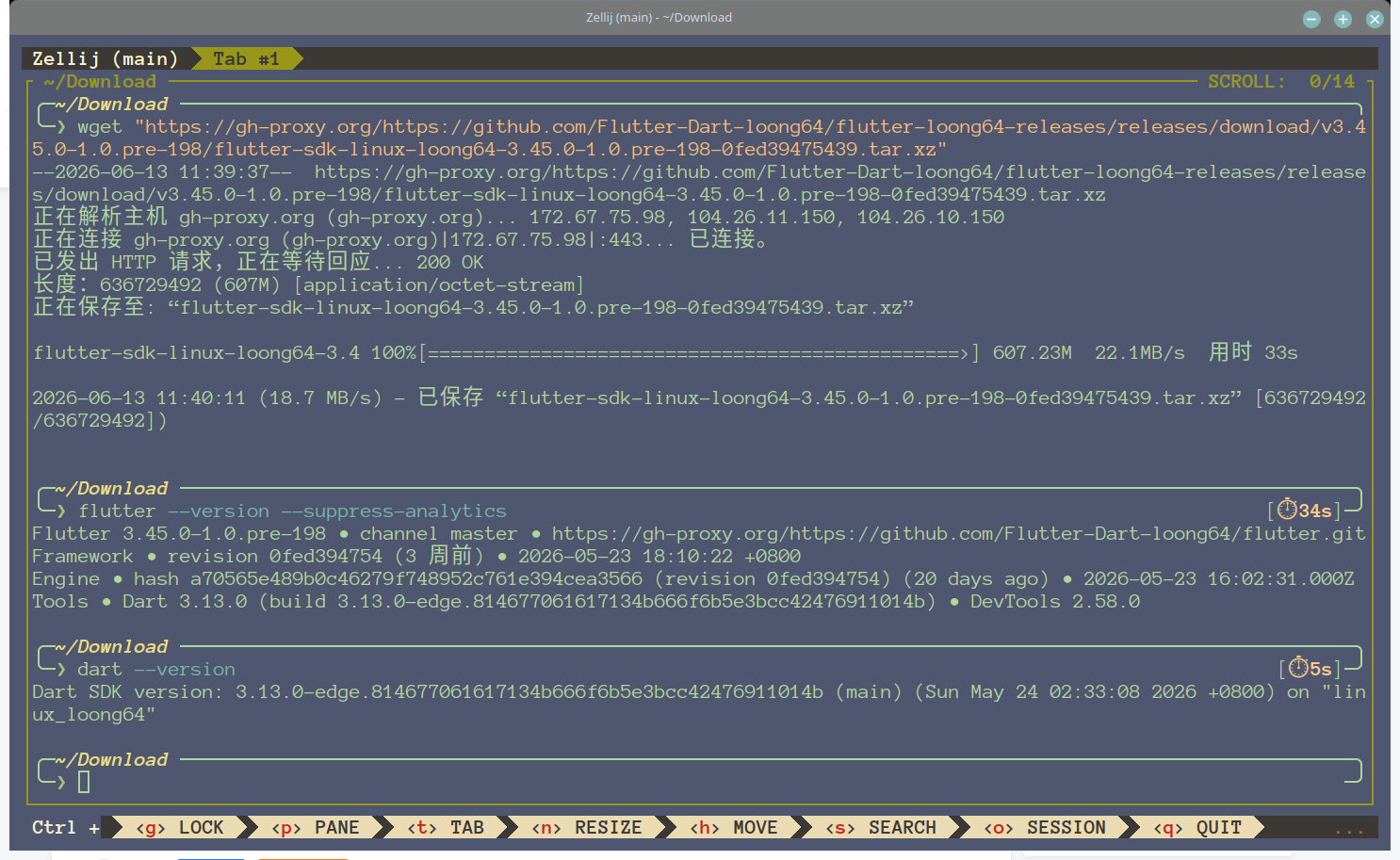Click the wget download progress bar
Viewport: 1400px width, 860px height.
[x=699, y=353]
